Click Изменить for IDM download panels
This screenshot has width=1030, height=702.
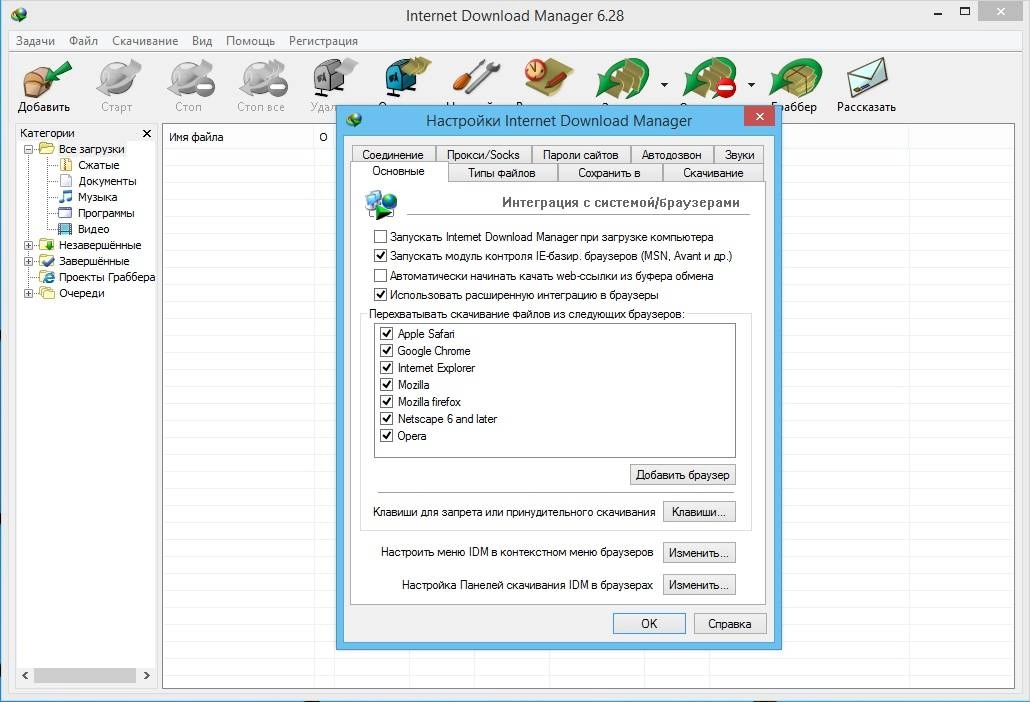click(699, 584)
